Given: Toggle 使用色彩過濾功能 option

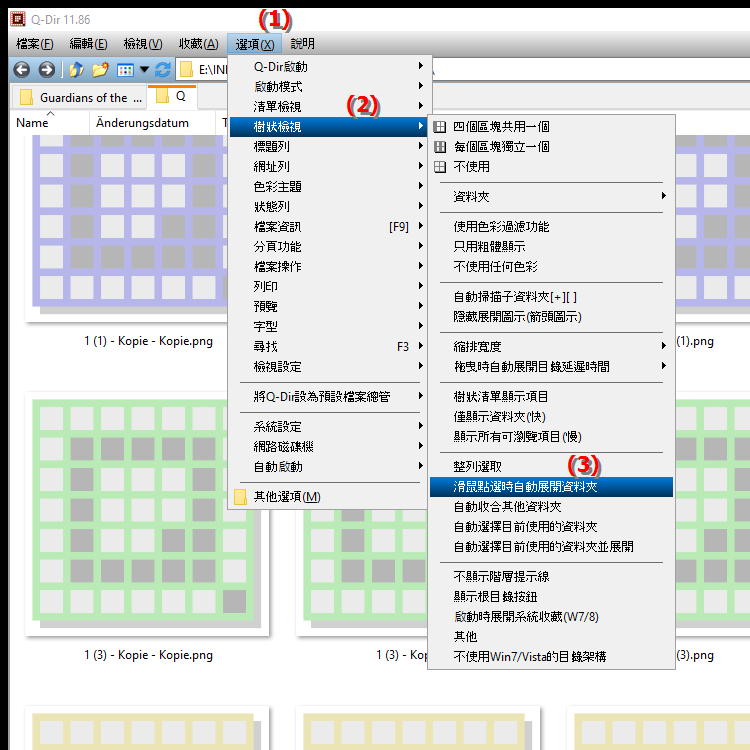Looking at the screenshot, I should (551, 227).
